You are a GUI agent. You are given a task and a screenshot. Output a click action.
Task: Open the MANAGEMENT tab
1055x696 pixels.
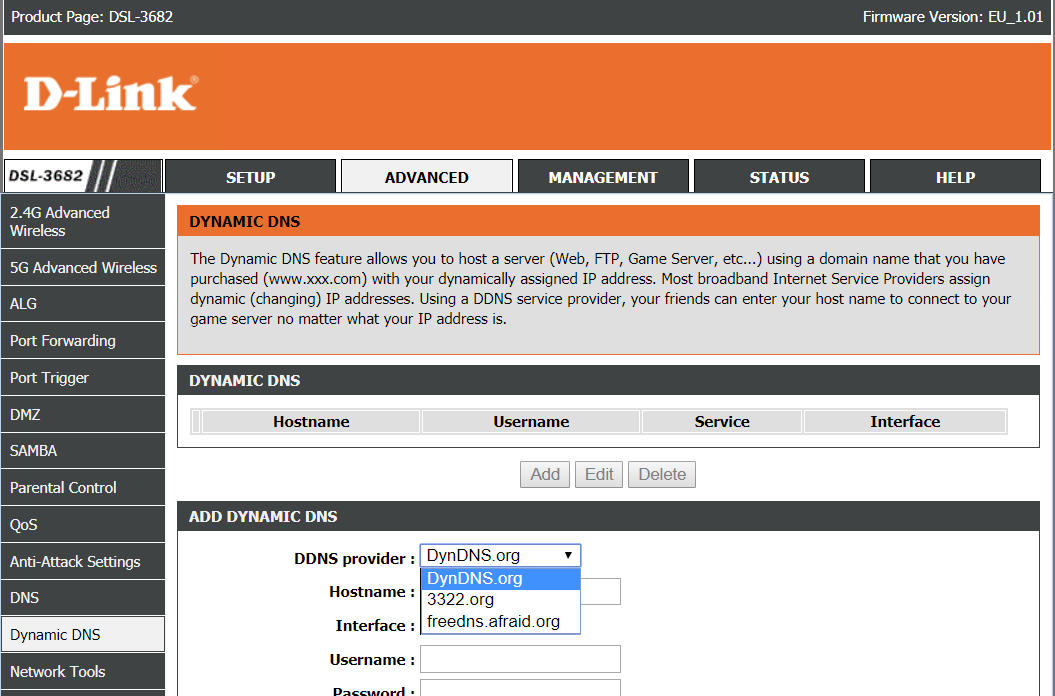tap(603, 176)
